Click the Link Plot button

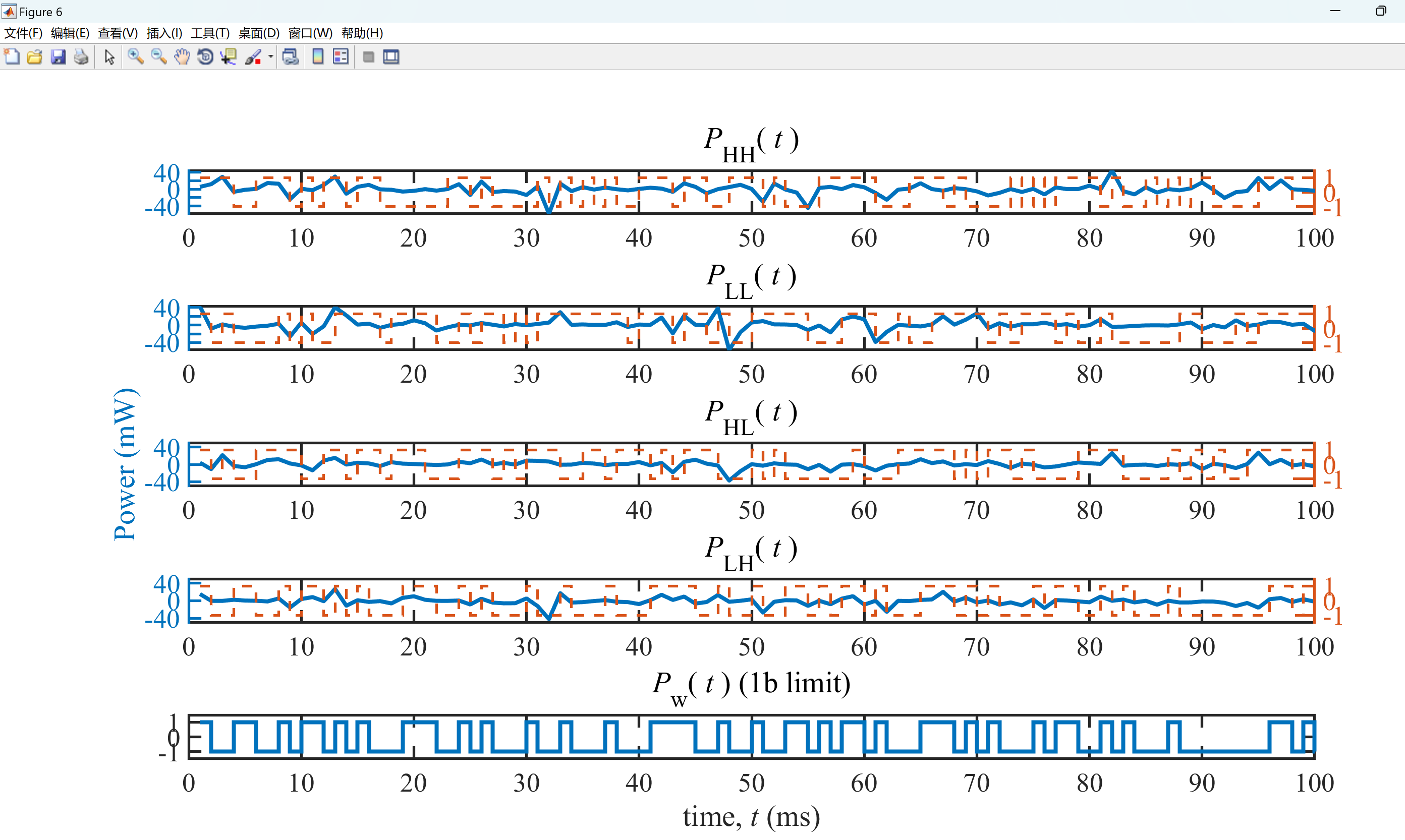pyautogui.click(x=291, y=56)
